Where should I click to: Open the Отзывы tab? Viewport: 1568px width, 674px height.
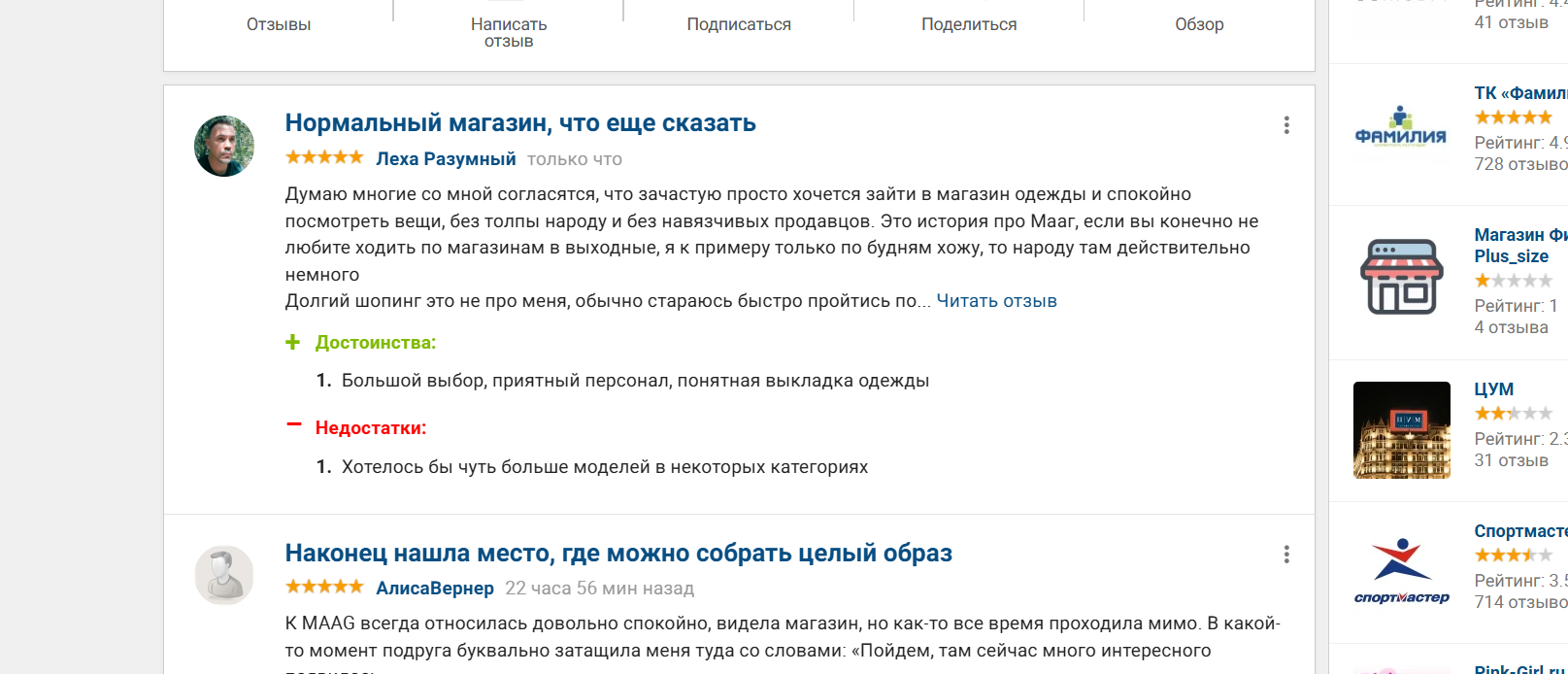(279, 24)
